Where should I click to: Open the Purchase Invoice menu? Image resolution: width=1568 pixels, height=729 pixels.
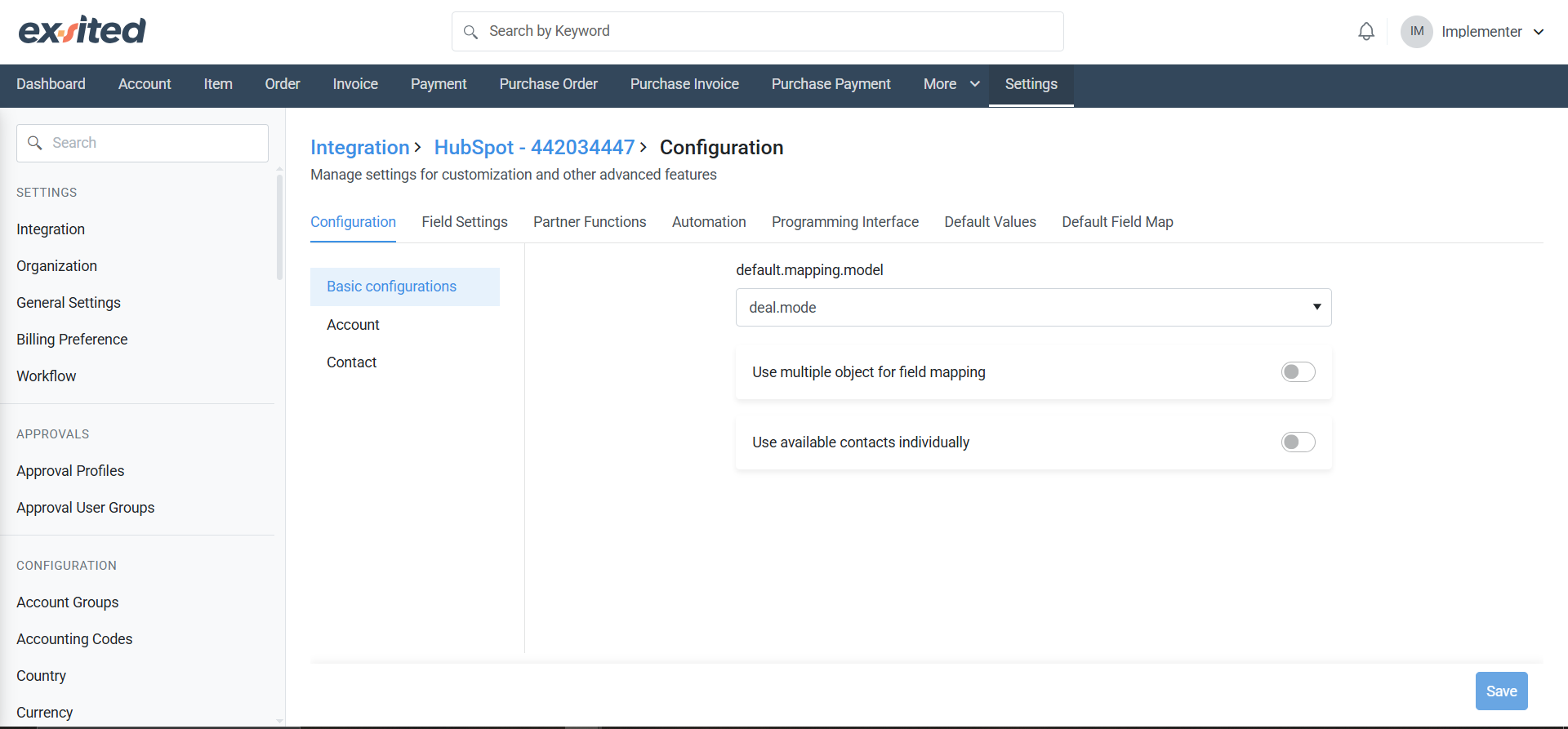pos(684,85)
